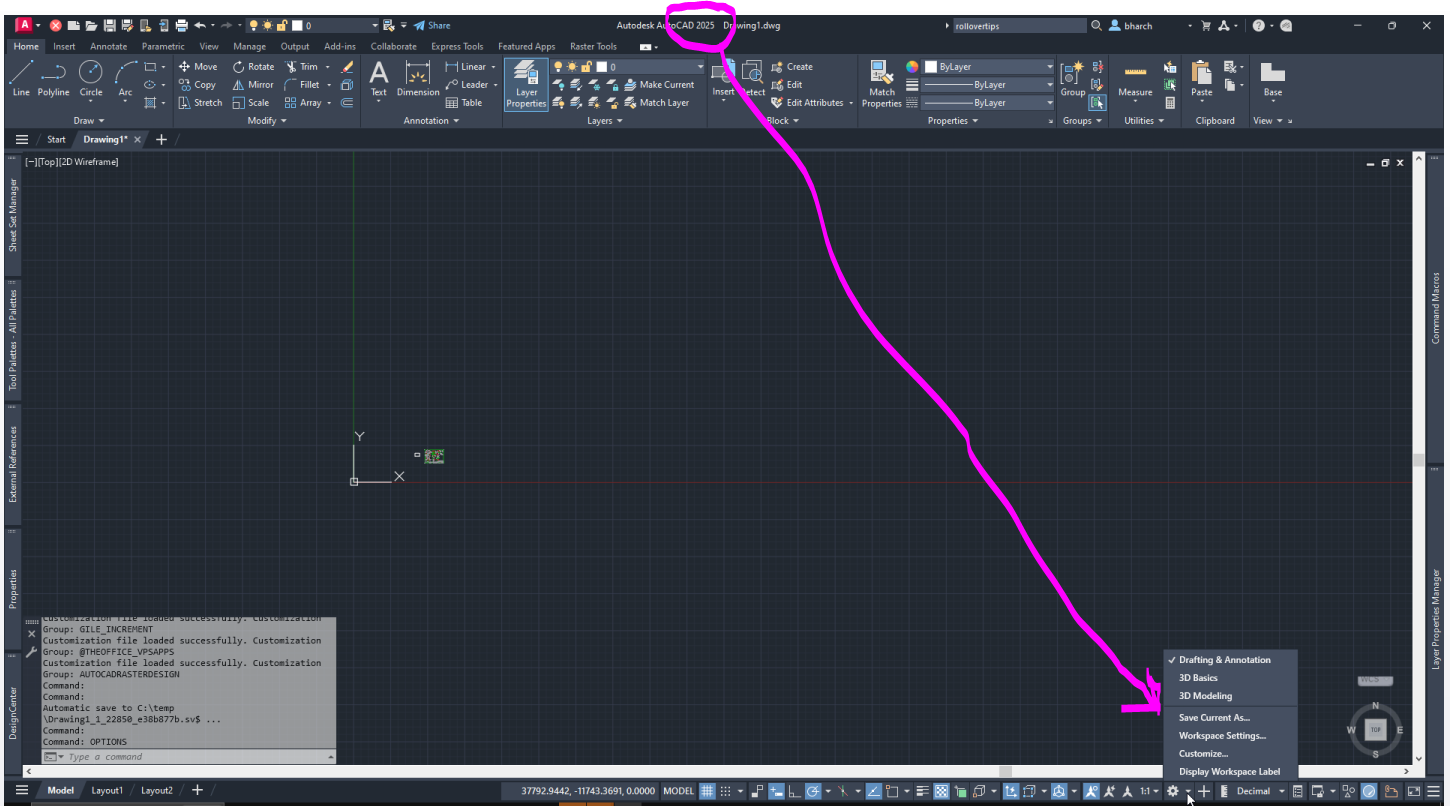Click the Match Properties tool
Viewport: 1450px width, 806px height.
tap(881, 84)
